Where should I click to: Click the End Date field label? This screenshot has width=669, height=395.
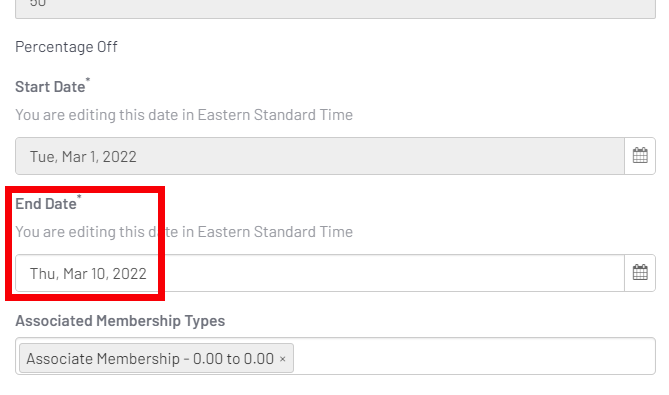pos(46,204)
